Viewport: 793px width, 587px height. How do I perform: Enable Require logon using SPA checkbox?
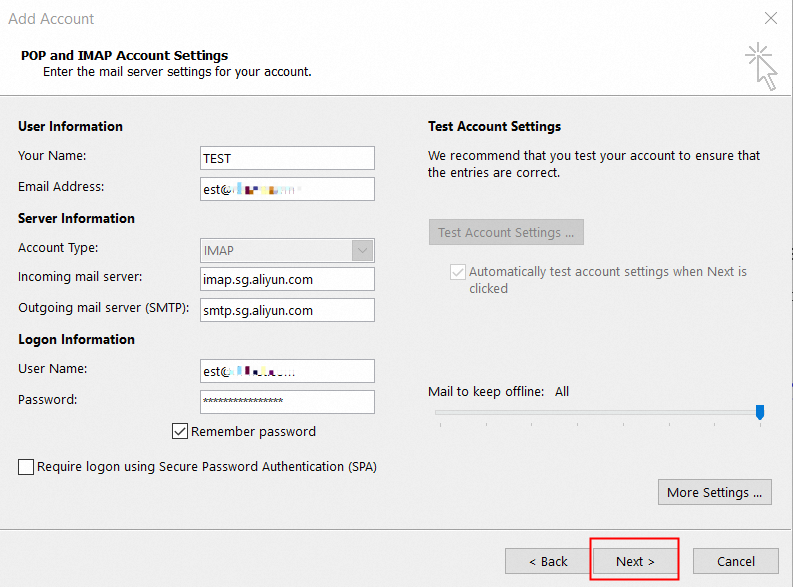tap(26, 467)
